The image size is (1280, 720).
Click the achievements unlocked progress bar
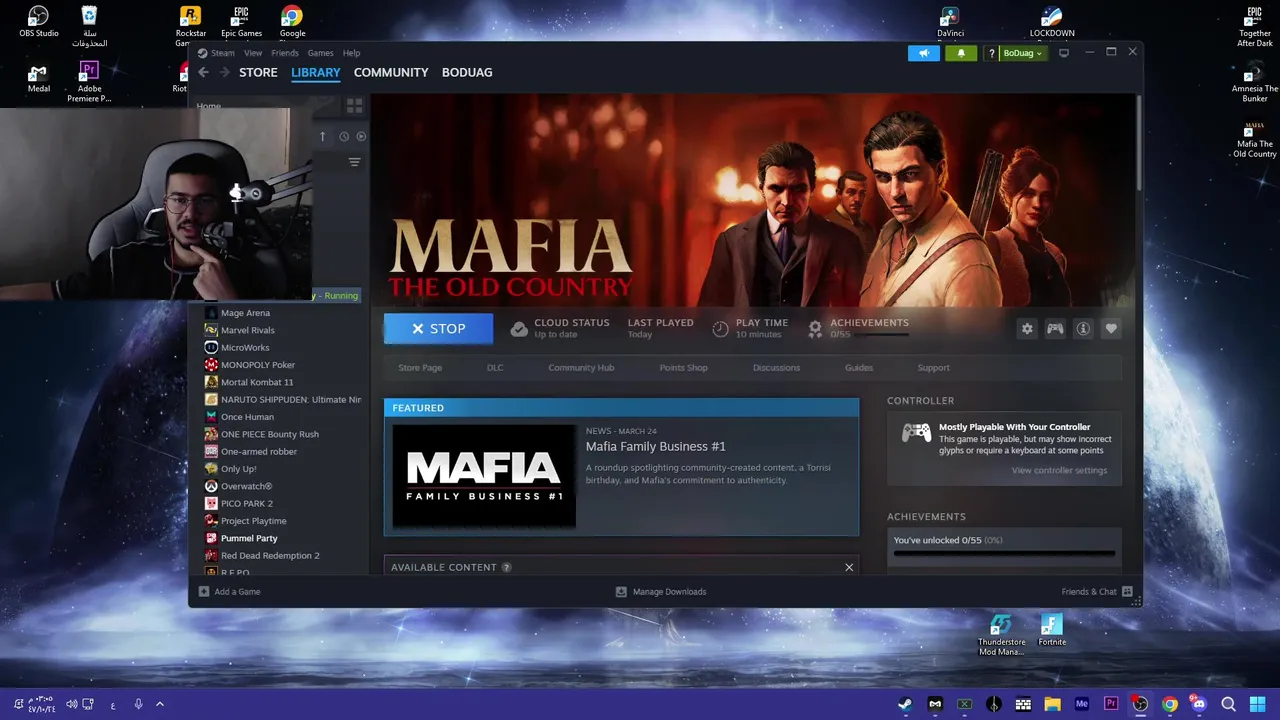pos(1004,552)
